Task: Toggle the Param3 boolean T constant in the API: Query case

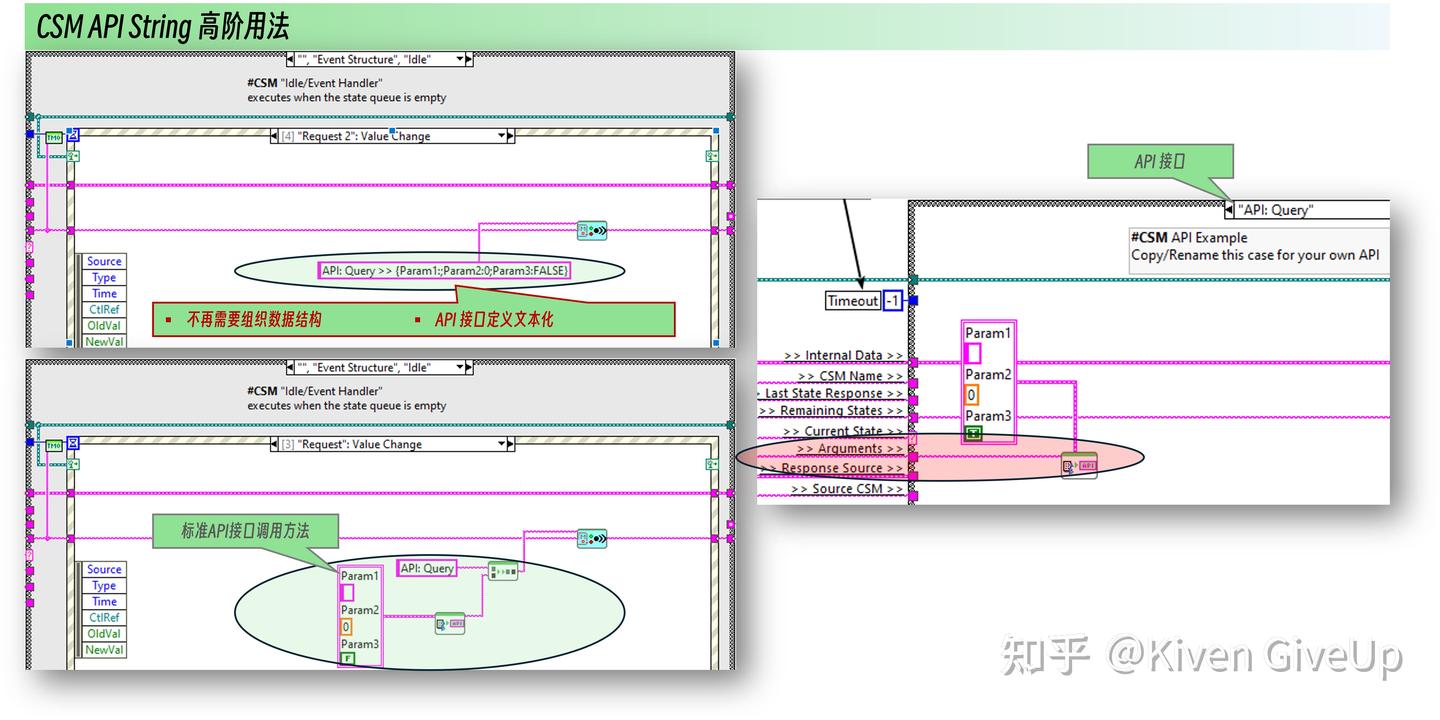Action: click(973, 433)
